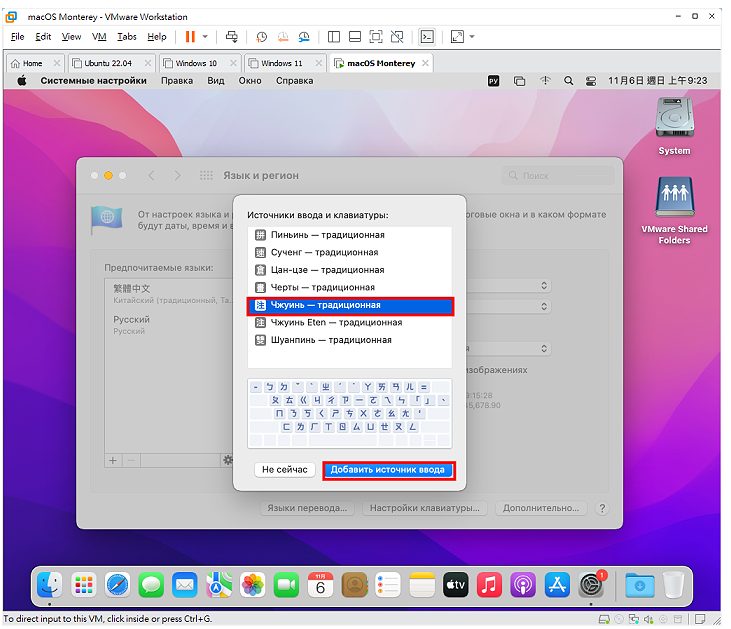Open the power options arrow beside the pause button
Screen dimensions: 731x629
pyautogui.click(x=205, y=36)
